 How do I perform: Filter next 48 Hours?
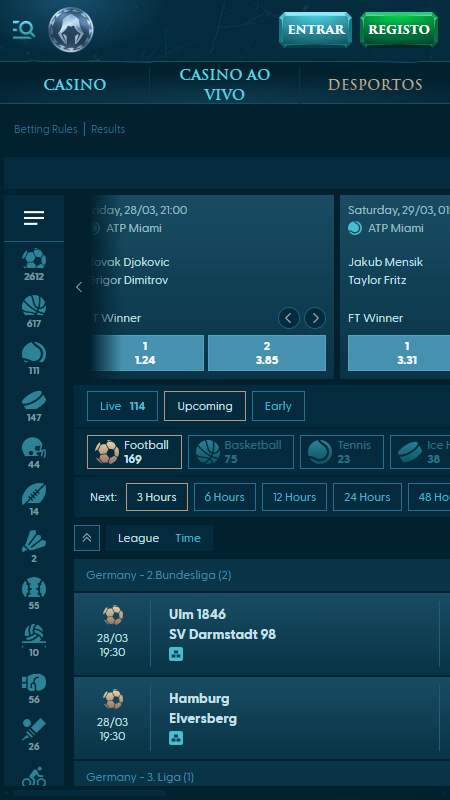click(429, 497)
